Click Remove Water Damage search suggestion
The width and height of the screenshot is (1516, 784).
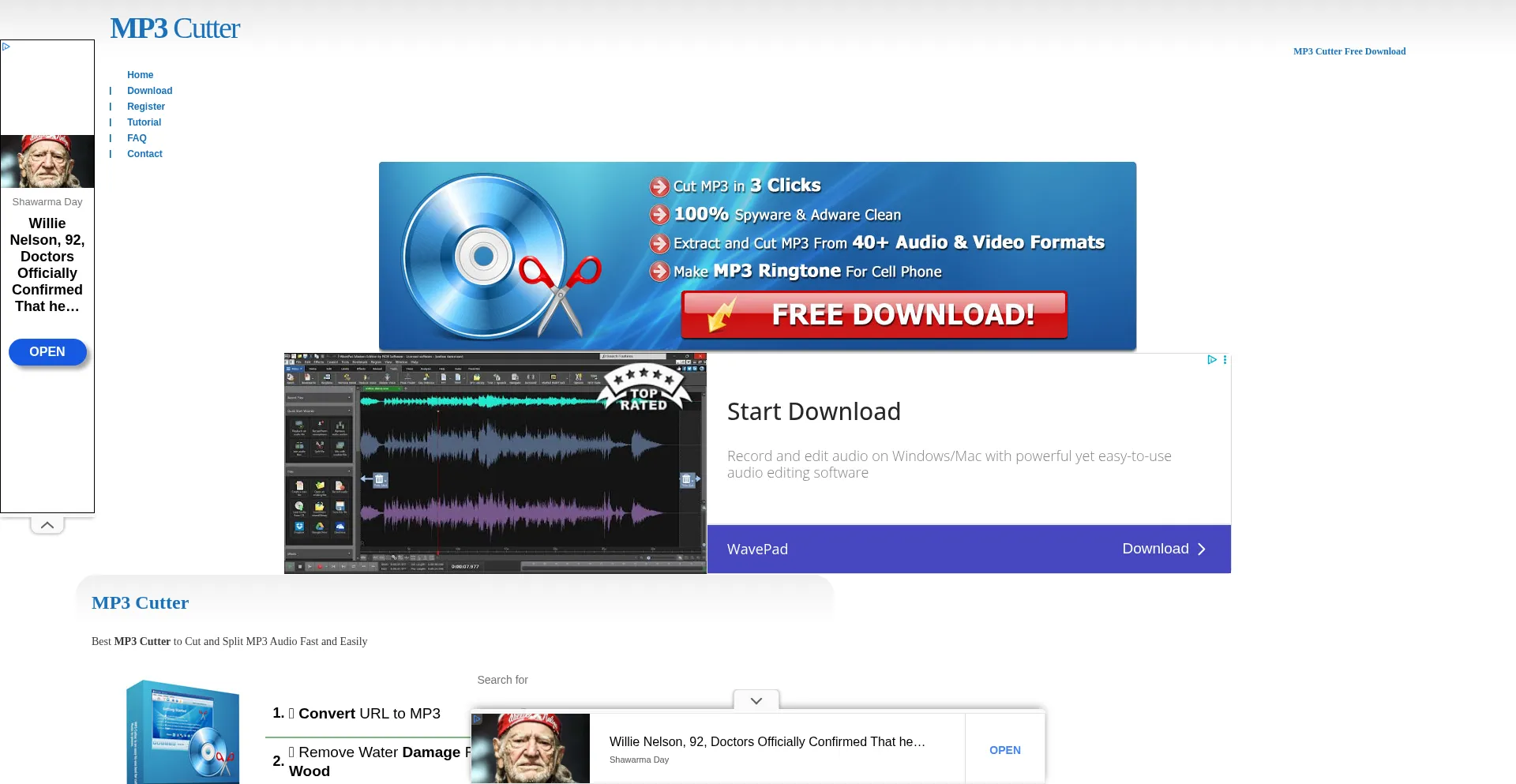(379, 761)
